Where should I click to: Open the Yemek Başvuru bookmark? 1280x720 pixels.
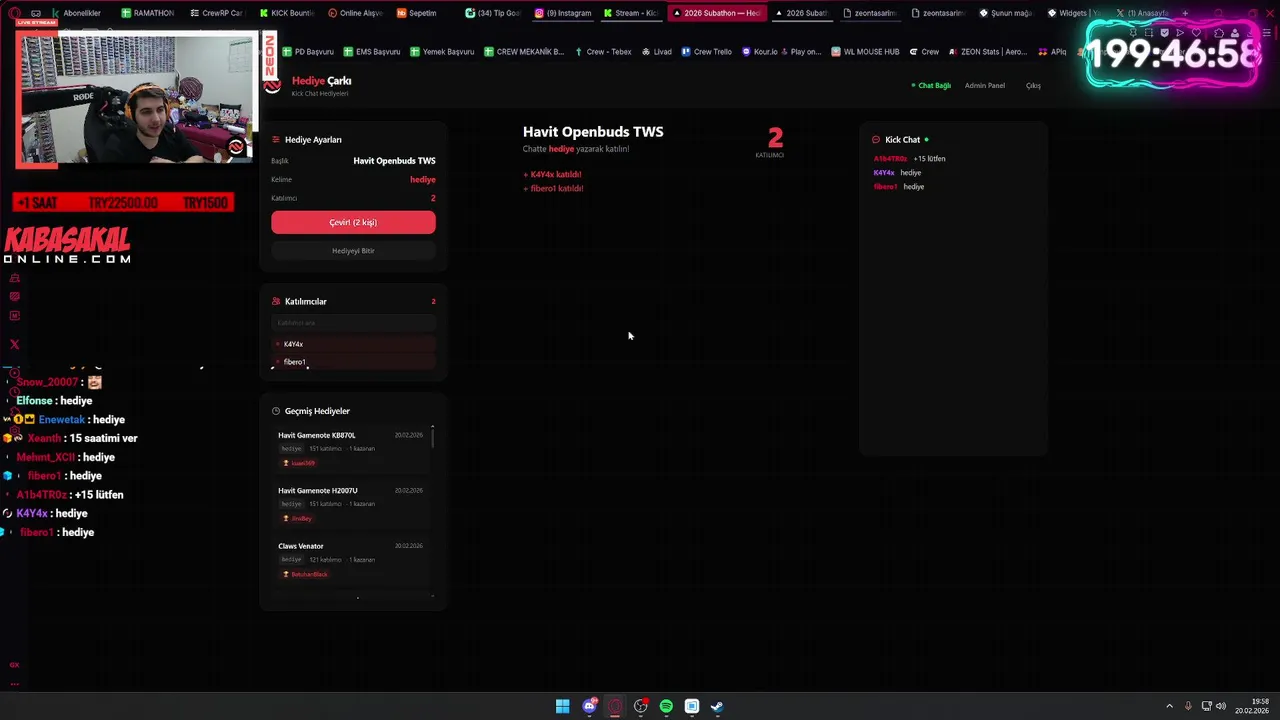pos(442,52)
